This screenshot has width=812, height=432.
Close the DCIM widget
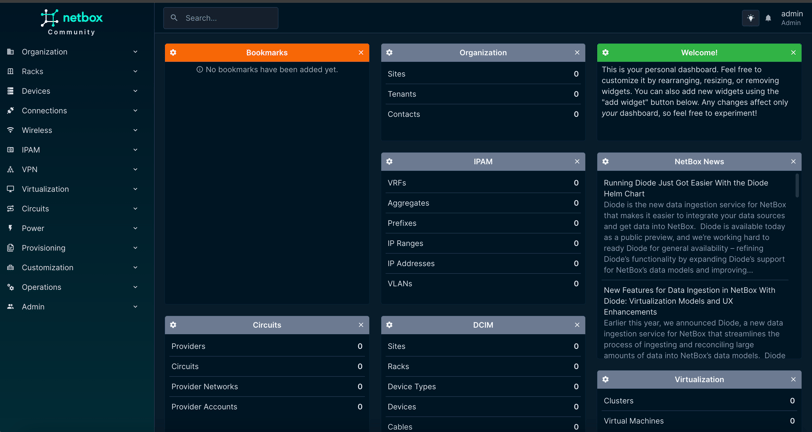[577, 325]
